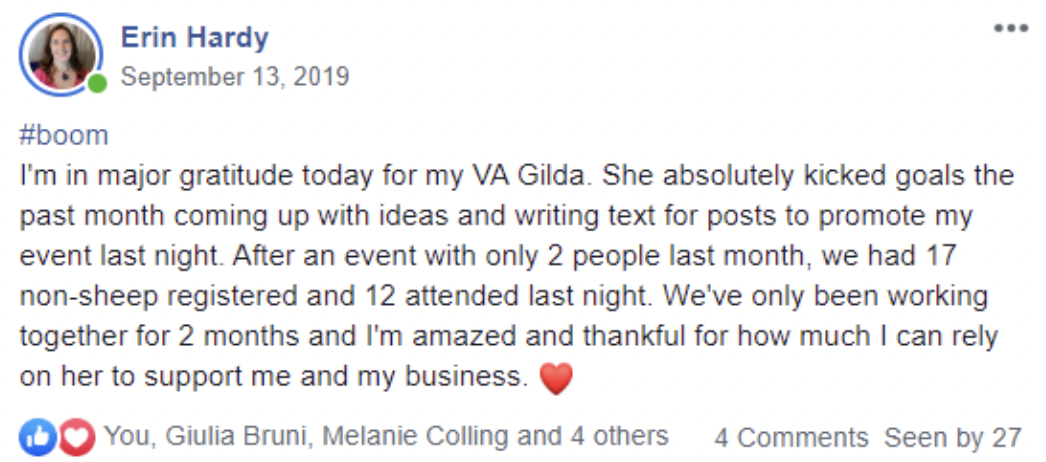Open Erin Hardy's profile name link
This screenshot has width=1046, height=462.
(194, 38)
